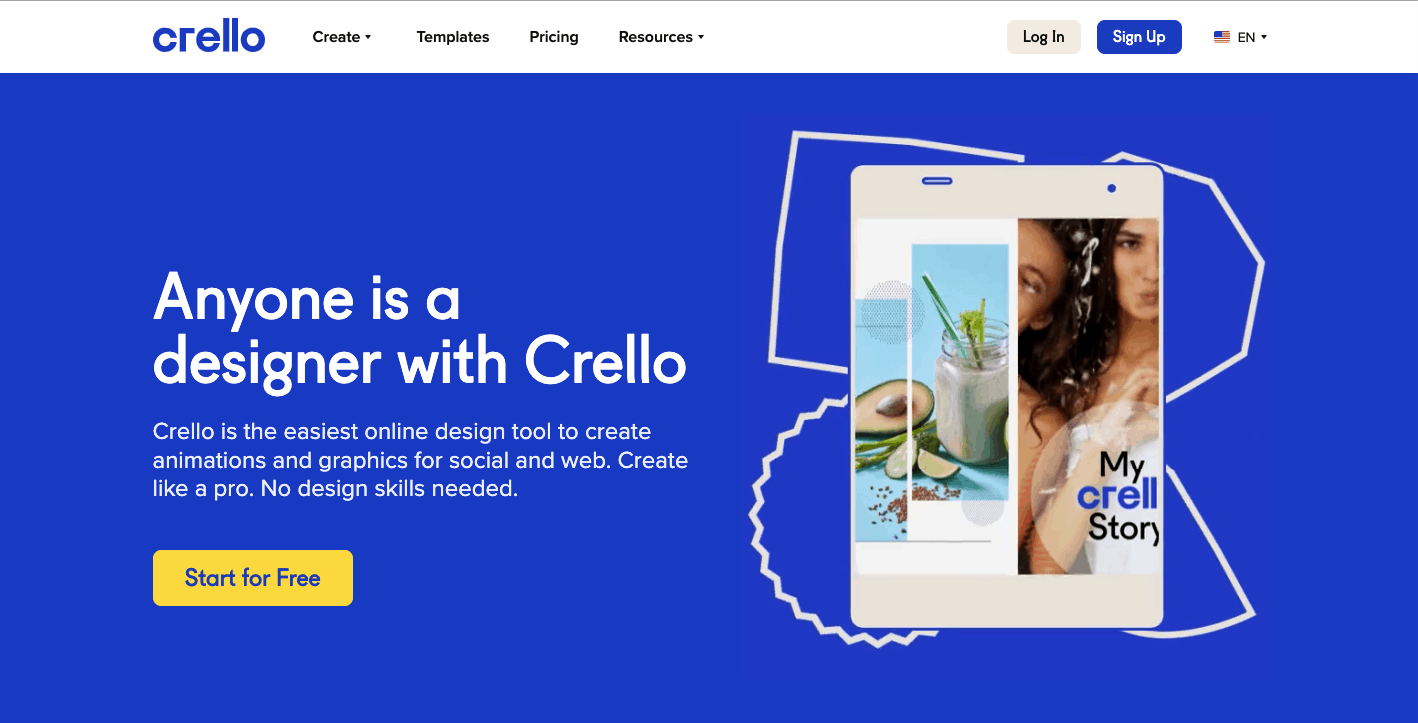The height and width of the screenshot is (723, 1418).
Task: Click the Log In button
Action: click(x=1043, y=37)
